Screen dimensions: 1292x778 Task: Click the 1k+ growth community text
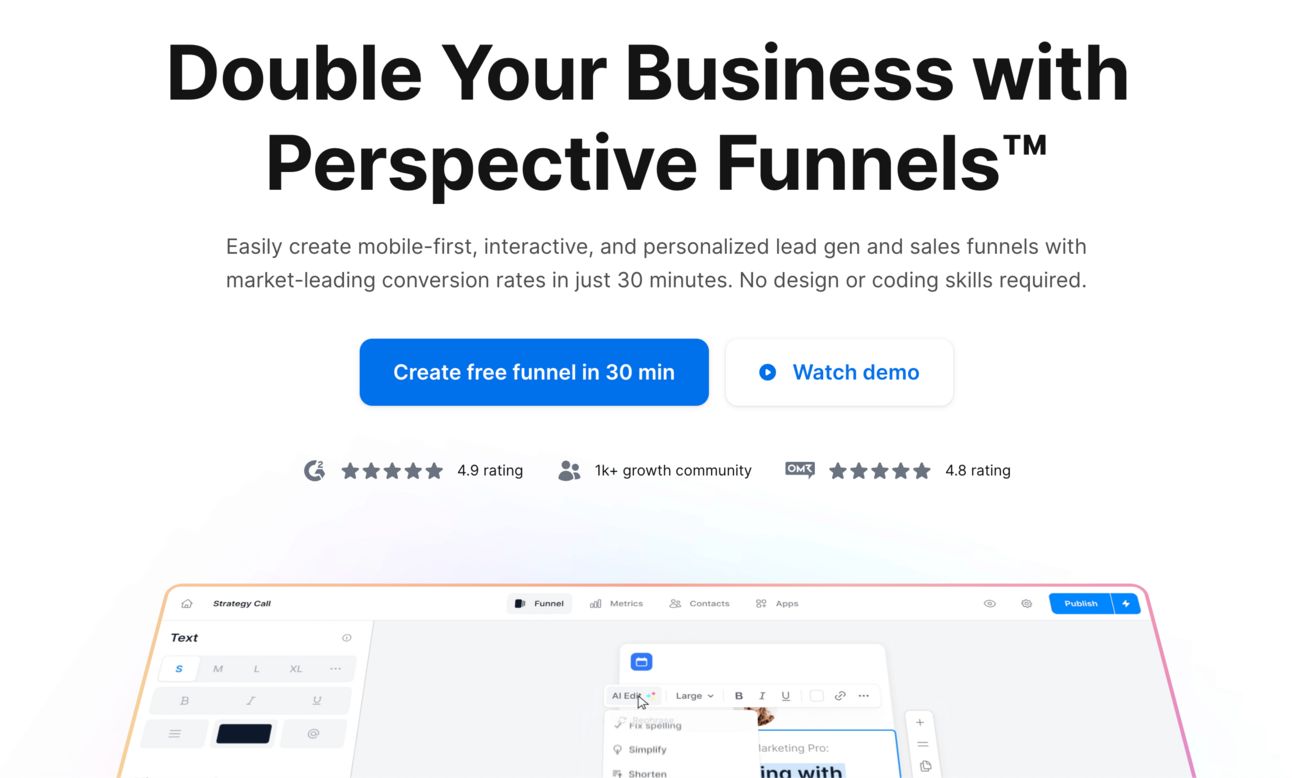(x=673, y=470)
